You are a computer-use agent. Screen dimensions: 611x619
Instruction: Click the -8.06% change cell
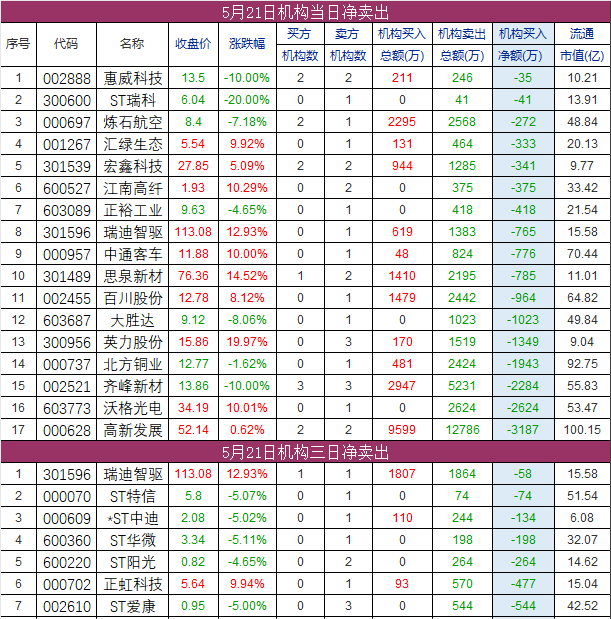click(247, 320)
